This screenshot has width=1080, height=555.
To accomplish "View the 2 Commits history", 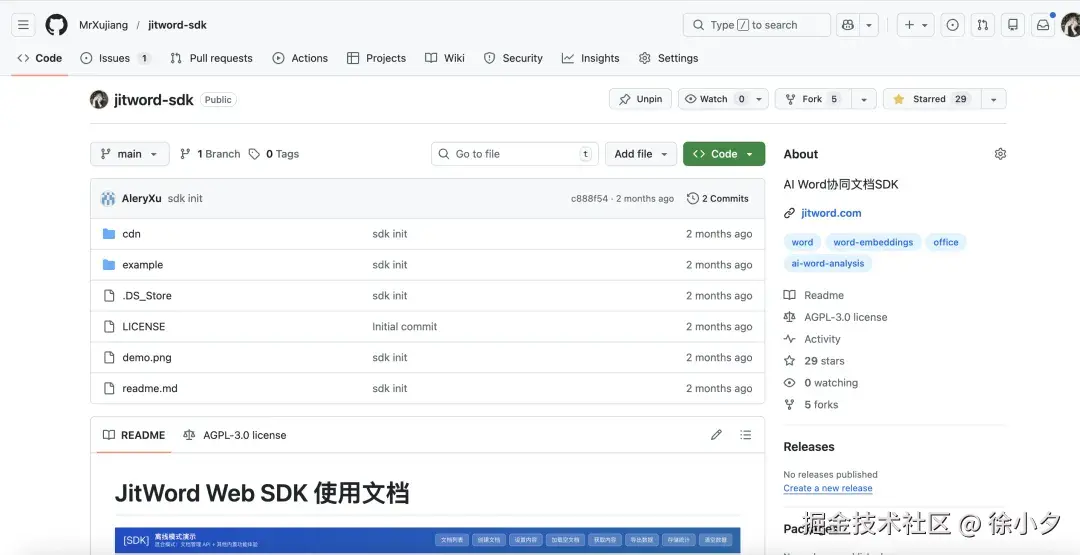I will click(718, 198).
